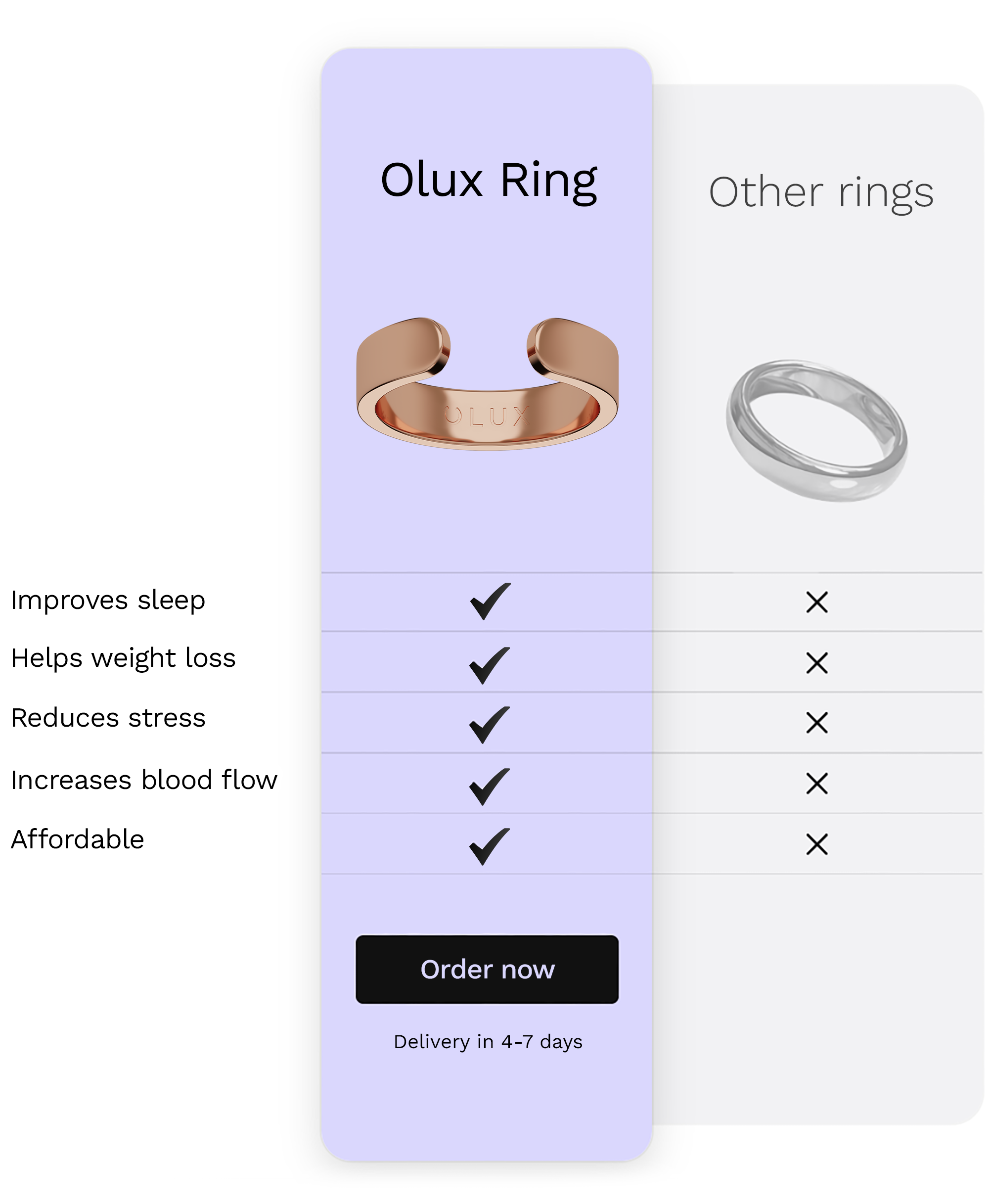Click the X mark for Increases blood flow
Viewport: 989px width, 1204px height.
click(x=816, y=784)
